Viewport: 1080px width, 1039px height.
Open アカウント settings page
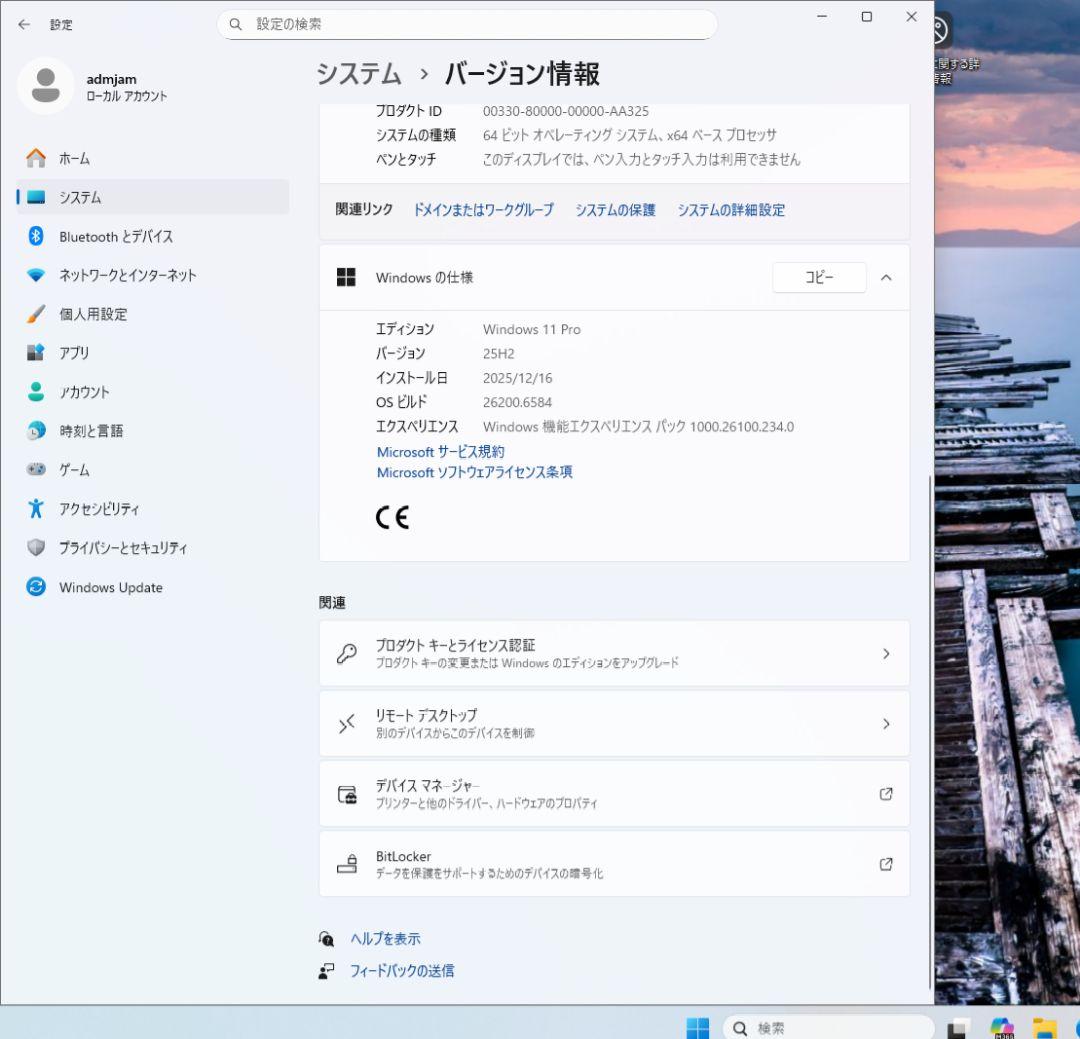point(86,392)
